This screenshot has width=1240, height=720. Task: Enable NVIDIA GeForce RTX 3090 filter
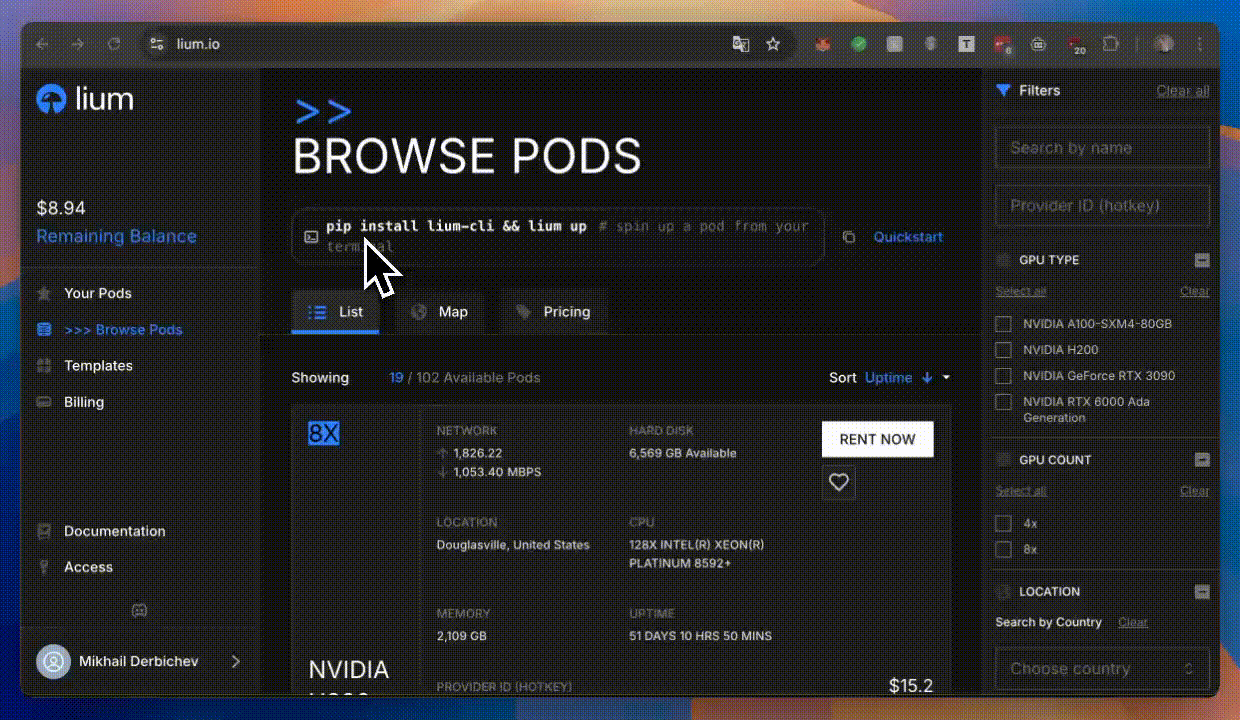(x=1004, y=376)
